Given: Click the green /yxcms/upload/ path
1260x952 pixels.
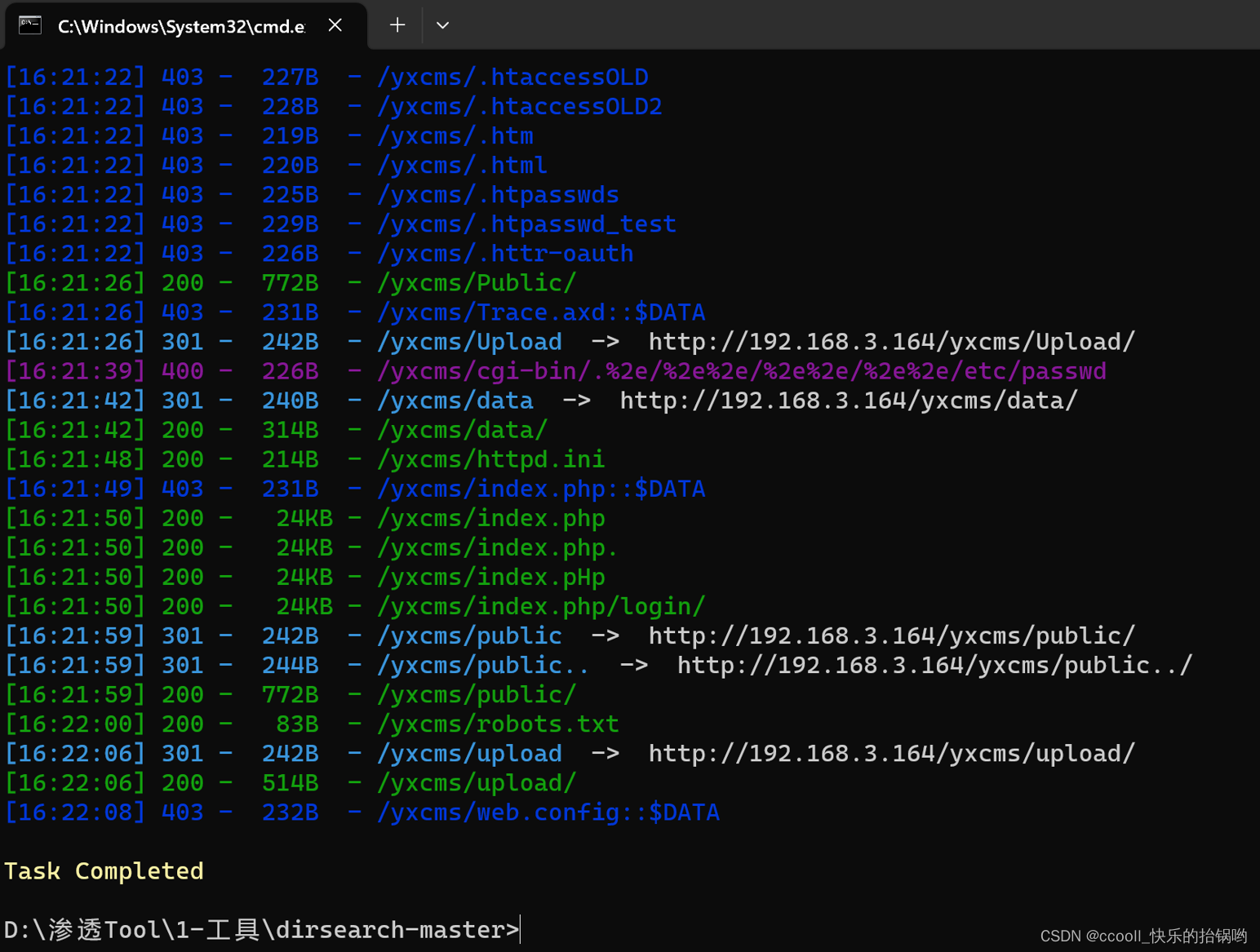Looking at the screenshot, I should (x=477, y=782).
